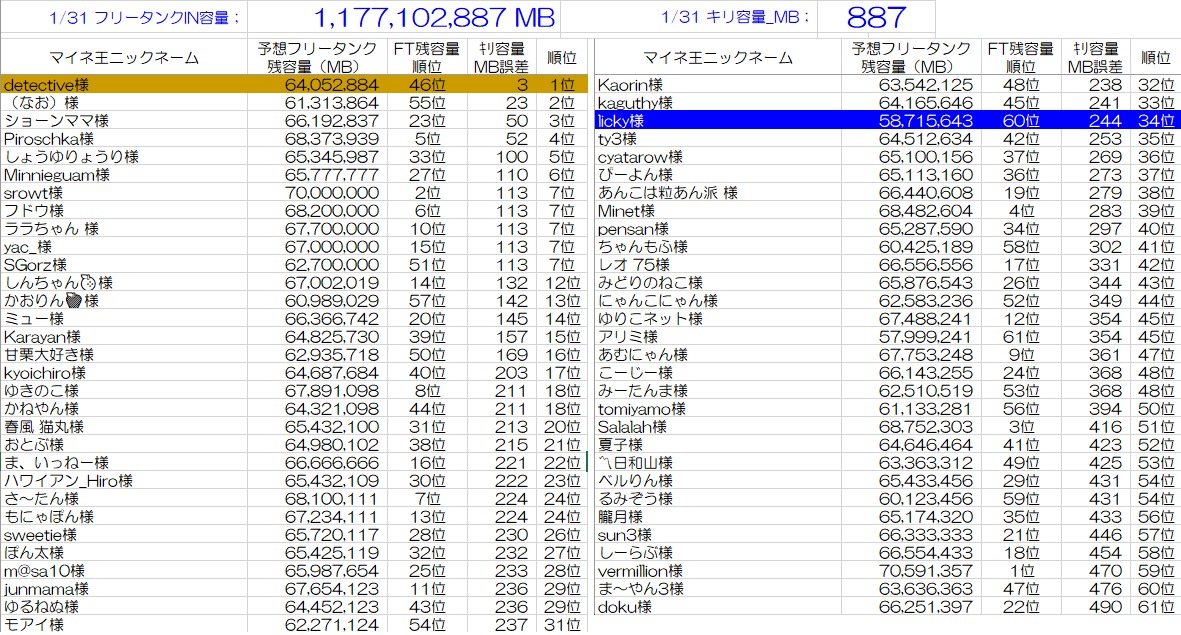The width and height of the screenshot is (1181, 635).
Task: Select the 'm@sa10様' cell
Action: [124, 571]
